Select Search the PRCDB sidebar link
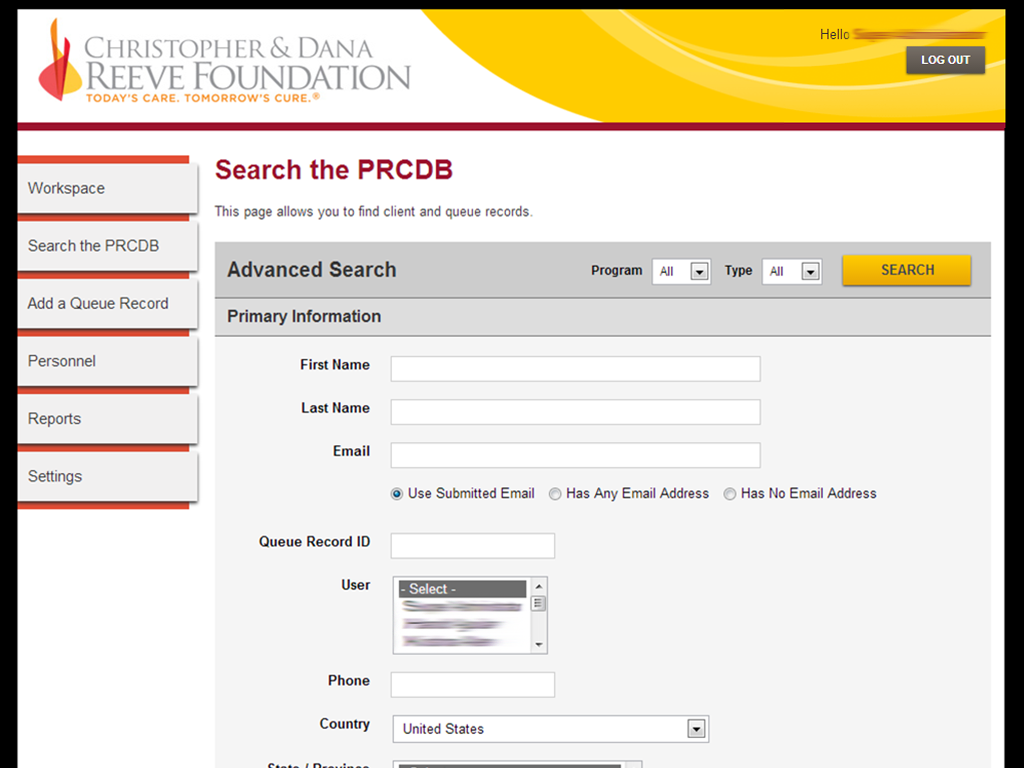The width and height of the screenshot is (1024, 768). tap(93, 245)
